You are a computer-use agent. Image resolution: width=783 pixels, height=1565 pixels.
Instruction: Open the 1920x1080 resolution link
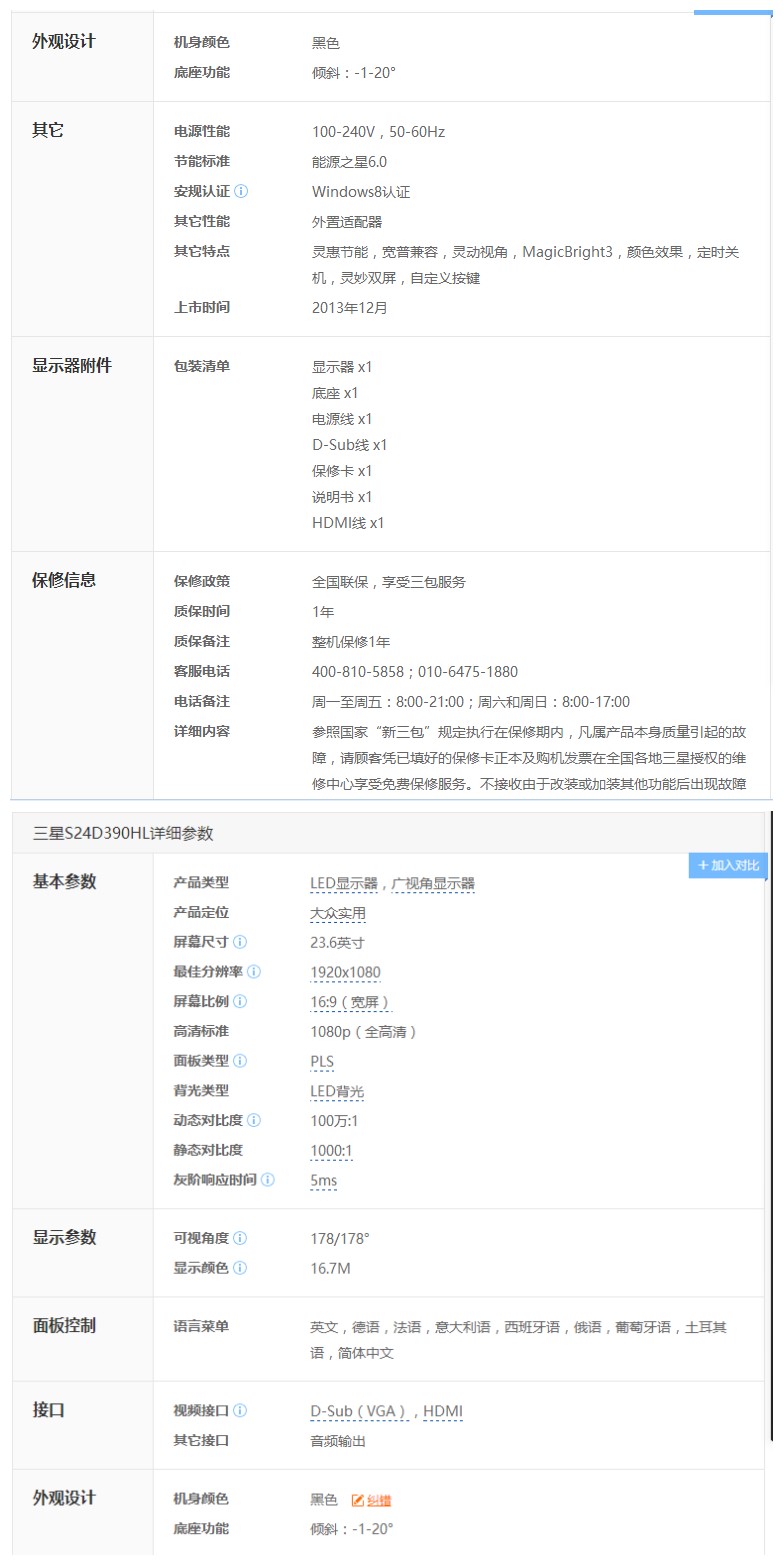345,972
